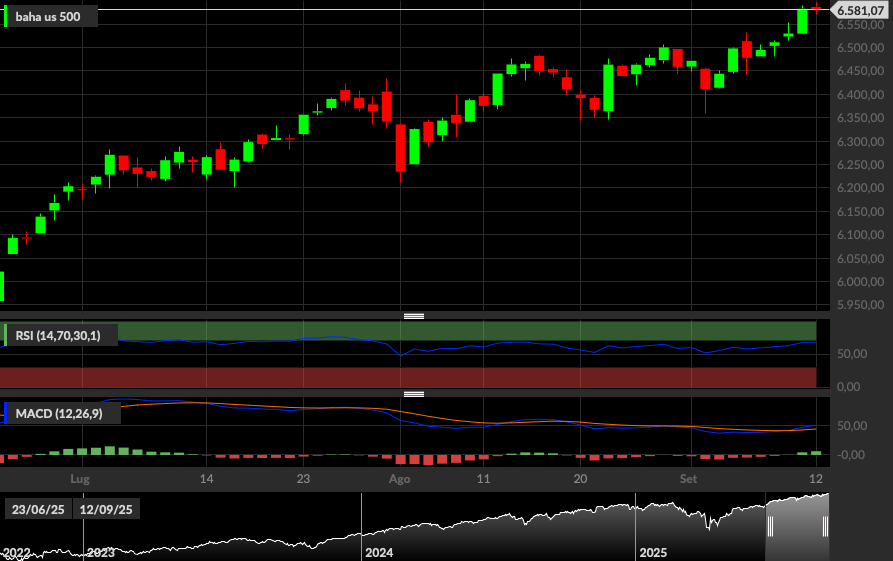This screenshot has height=561, width=893.
Task: Click the 6.250,00 price axis label
Action: click(860, 165)
